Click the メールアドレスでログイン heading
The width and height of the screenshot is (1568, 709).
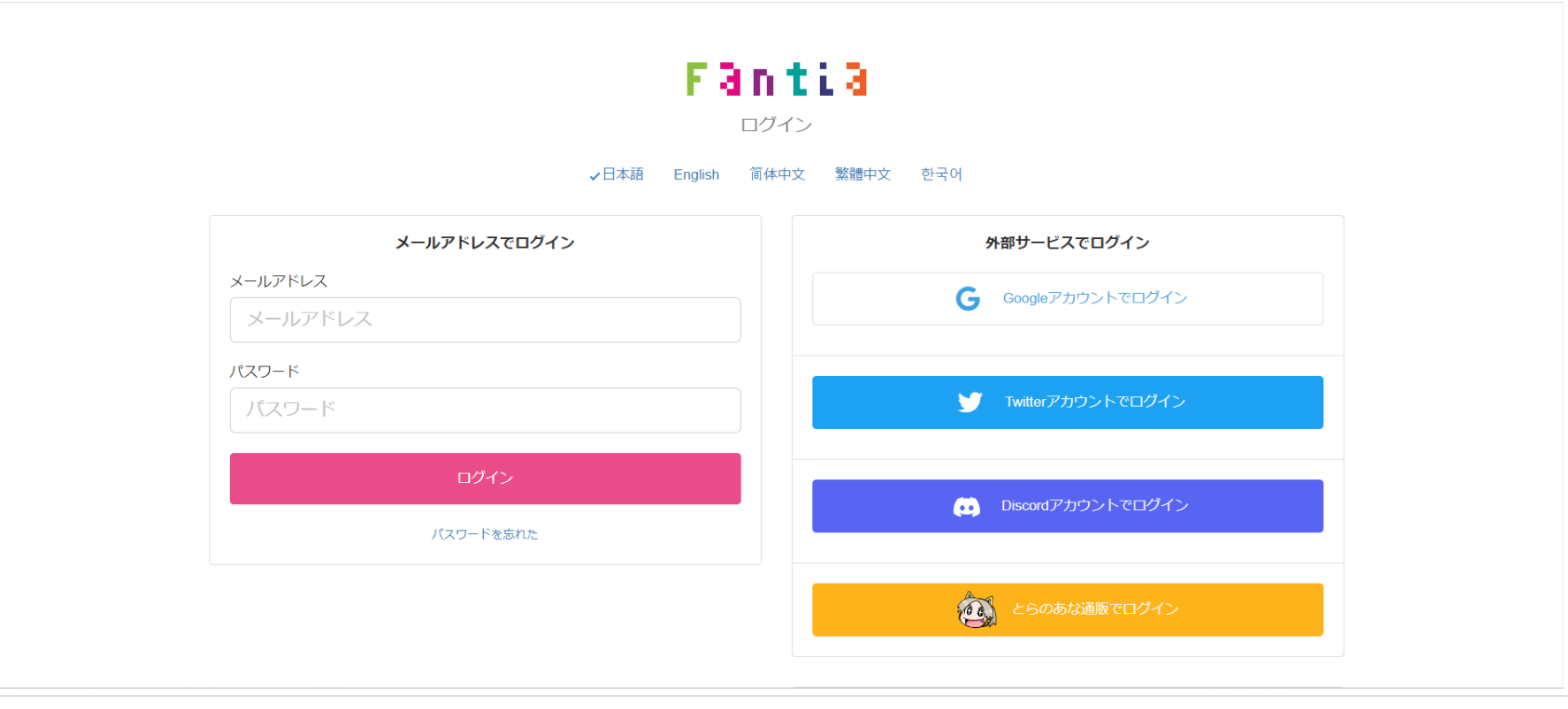pos(485,243)
